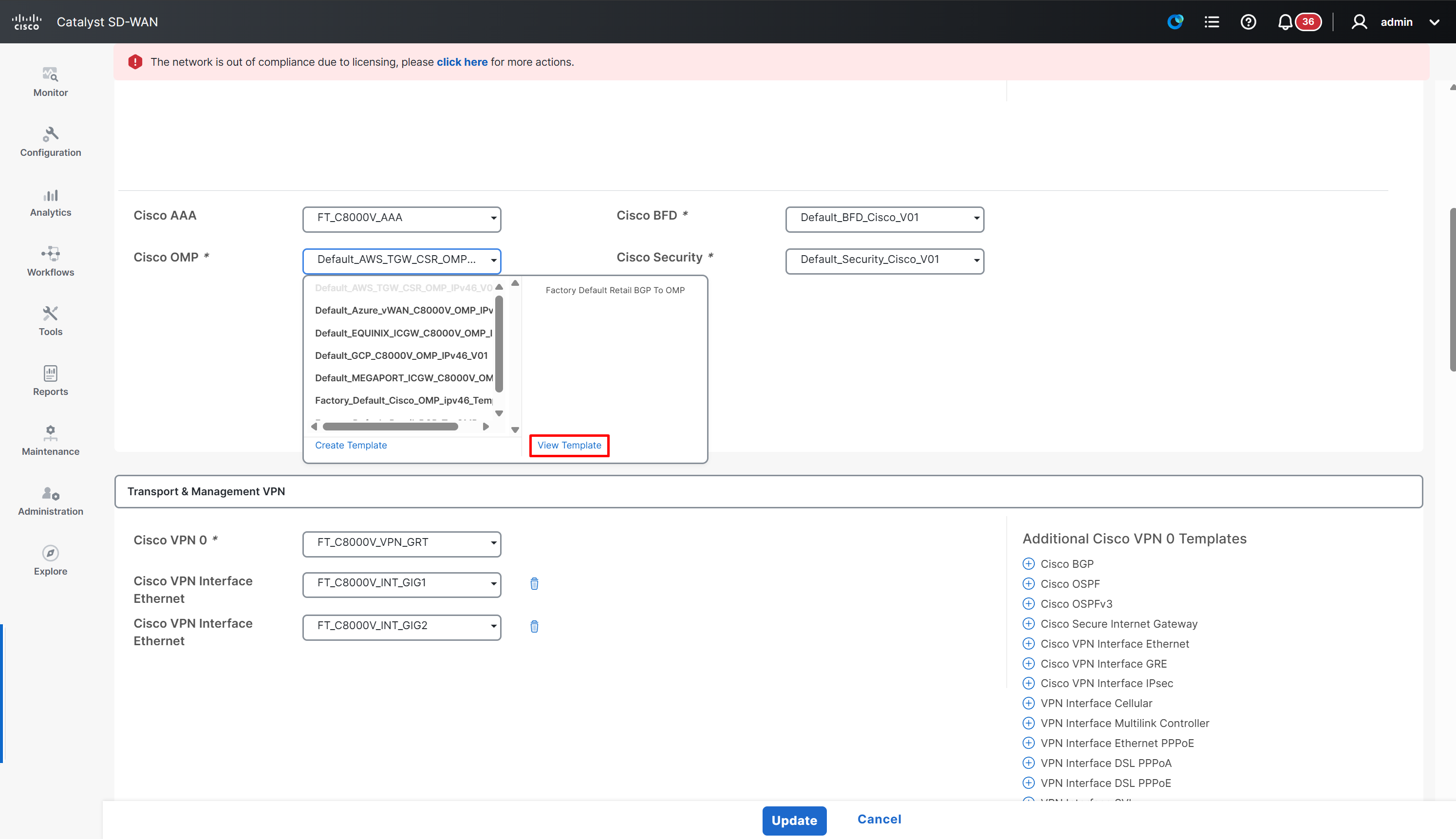Click the OMP dropdown panel's up scroll arrow
Image resolution: width=1456 pixels, height=839 pixels.
(x=515, y=283)
